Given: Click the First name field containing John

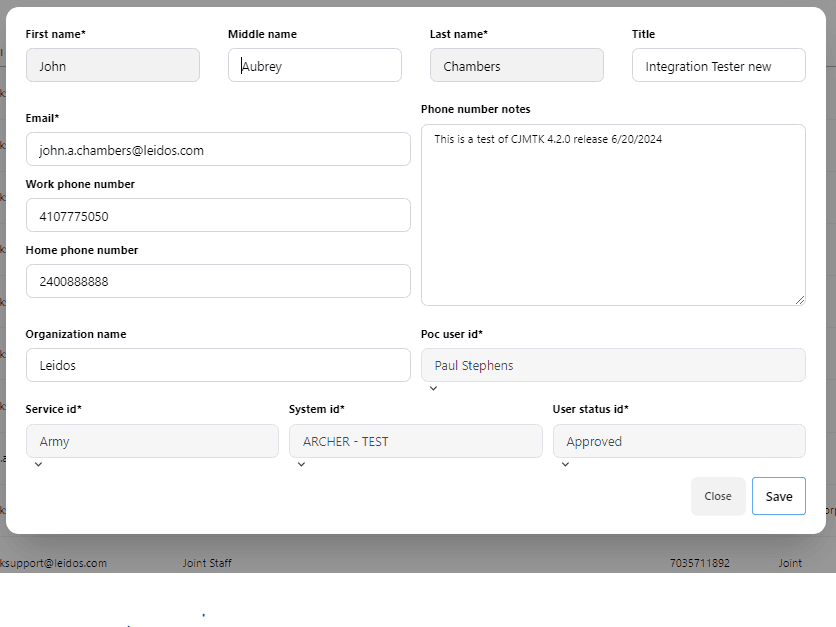Looking at the screenshot, I should [x=112, y=66].
